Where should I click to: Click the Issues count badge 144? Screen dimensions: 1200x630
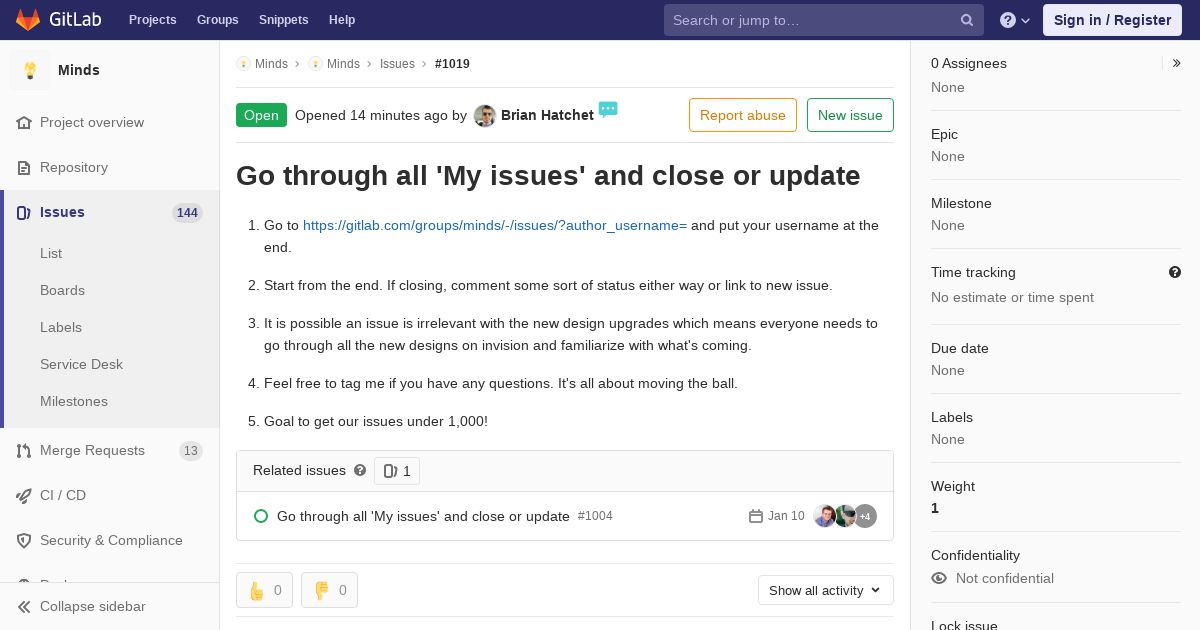[187, 212]
